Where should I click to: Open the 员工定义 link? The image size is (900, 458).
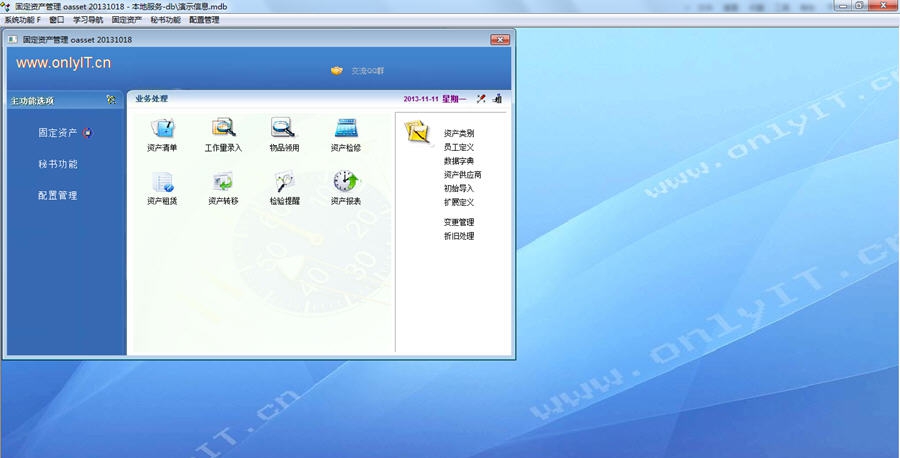coord(459,147)
